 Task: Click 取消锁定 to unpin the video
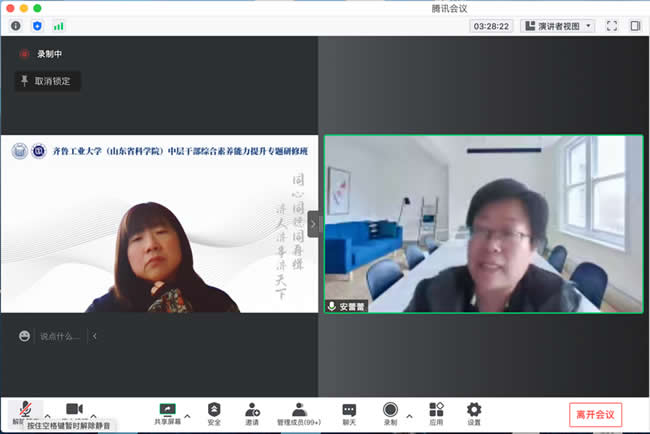tap(47, 81)
